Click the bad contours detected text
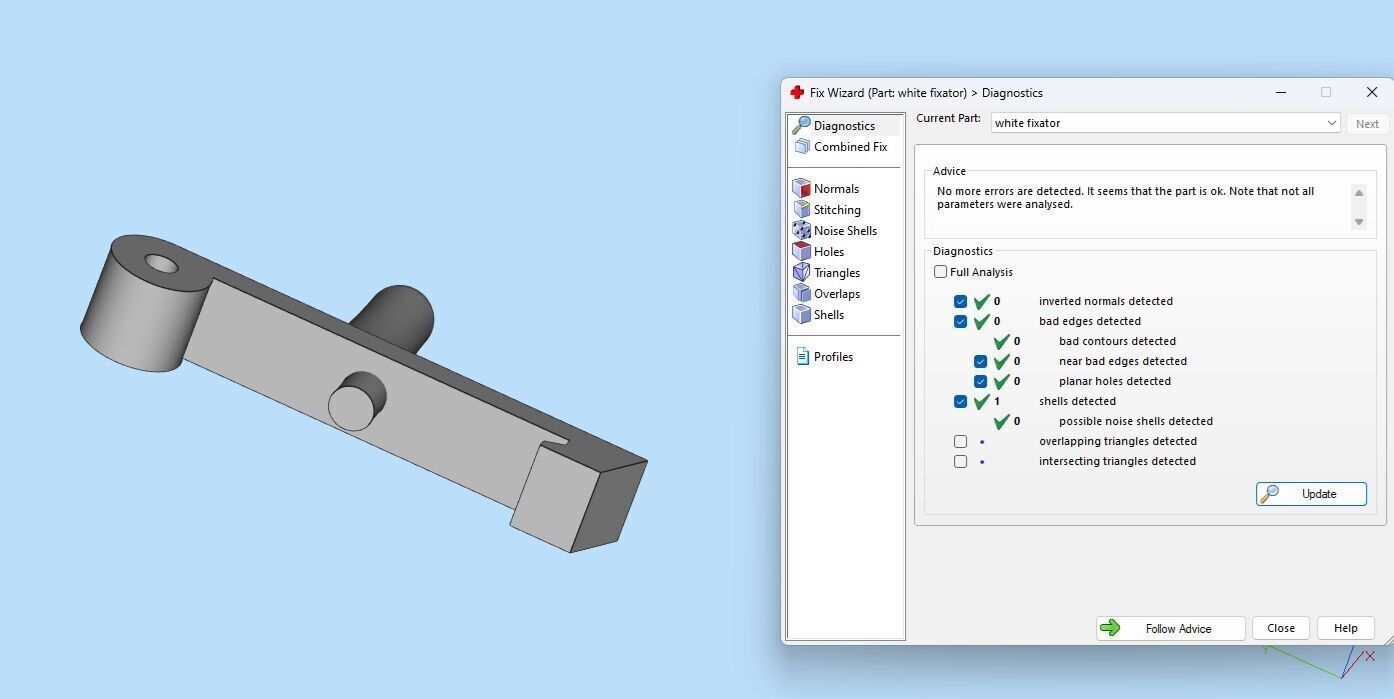The width and height of the screenshot is (1394, 699). (x=1117, y=341)
